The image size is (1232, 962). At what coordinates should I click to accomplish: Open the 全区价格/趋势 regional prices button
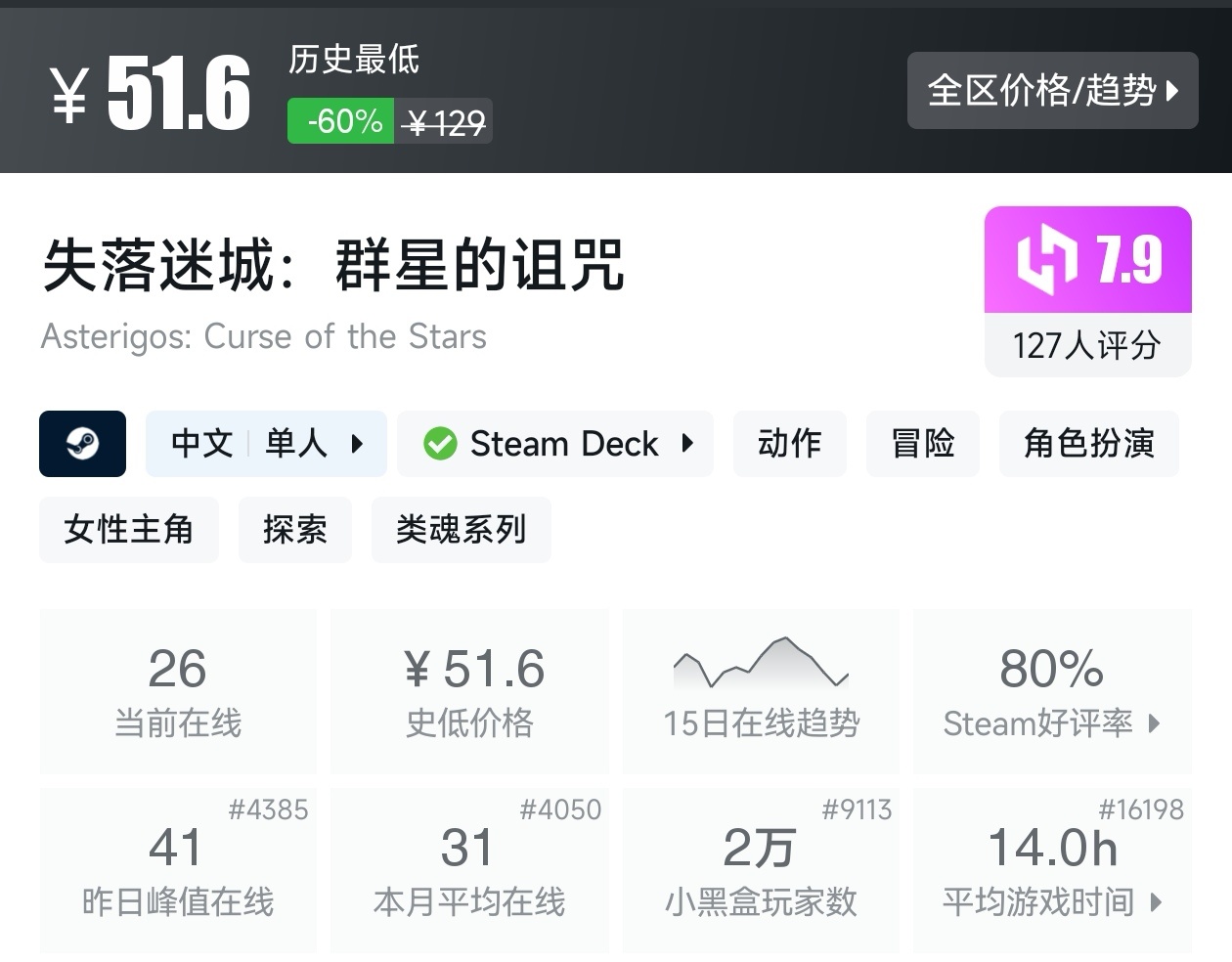(1052, 91)
